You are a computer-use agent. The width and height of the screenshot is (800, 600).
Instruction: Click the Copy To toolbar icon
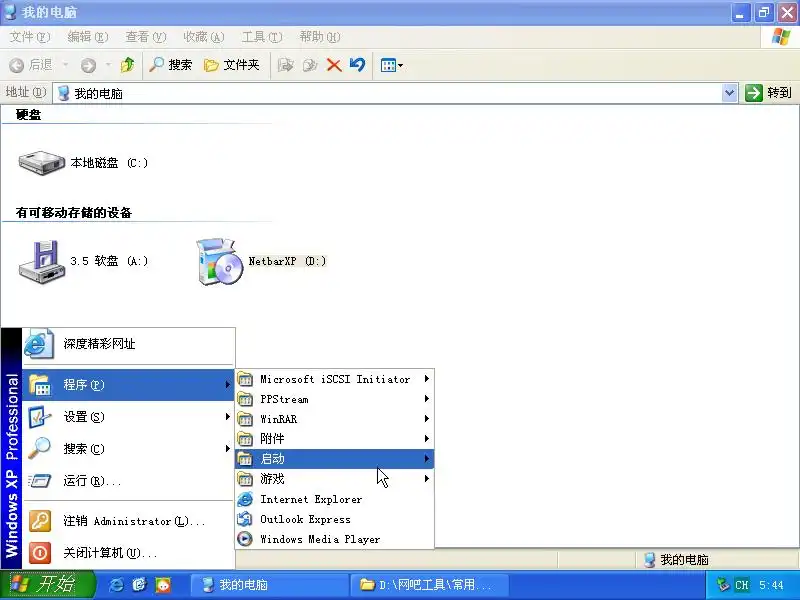(x=310, y=65)
